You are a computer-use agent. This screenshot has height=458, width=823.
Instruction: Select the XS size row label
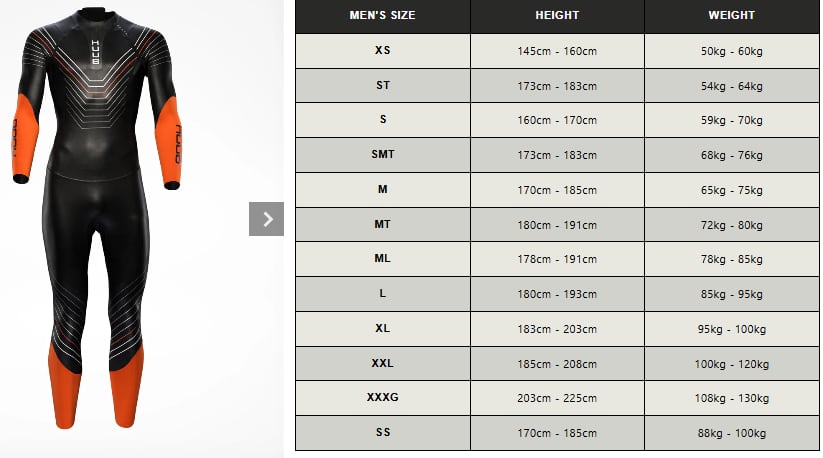click(x=382, y=50)
